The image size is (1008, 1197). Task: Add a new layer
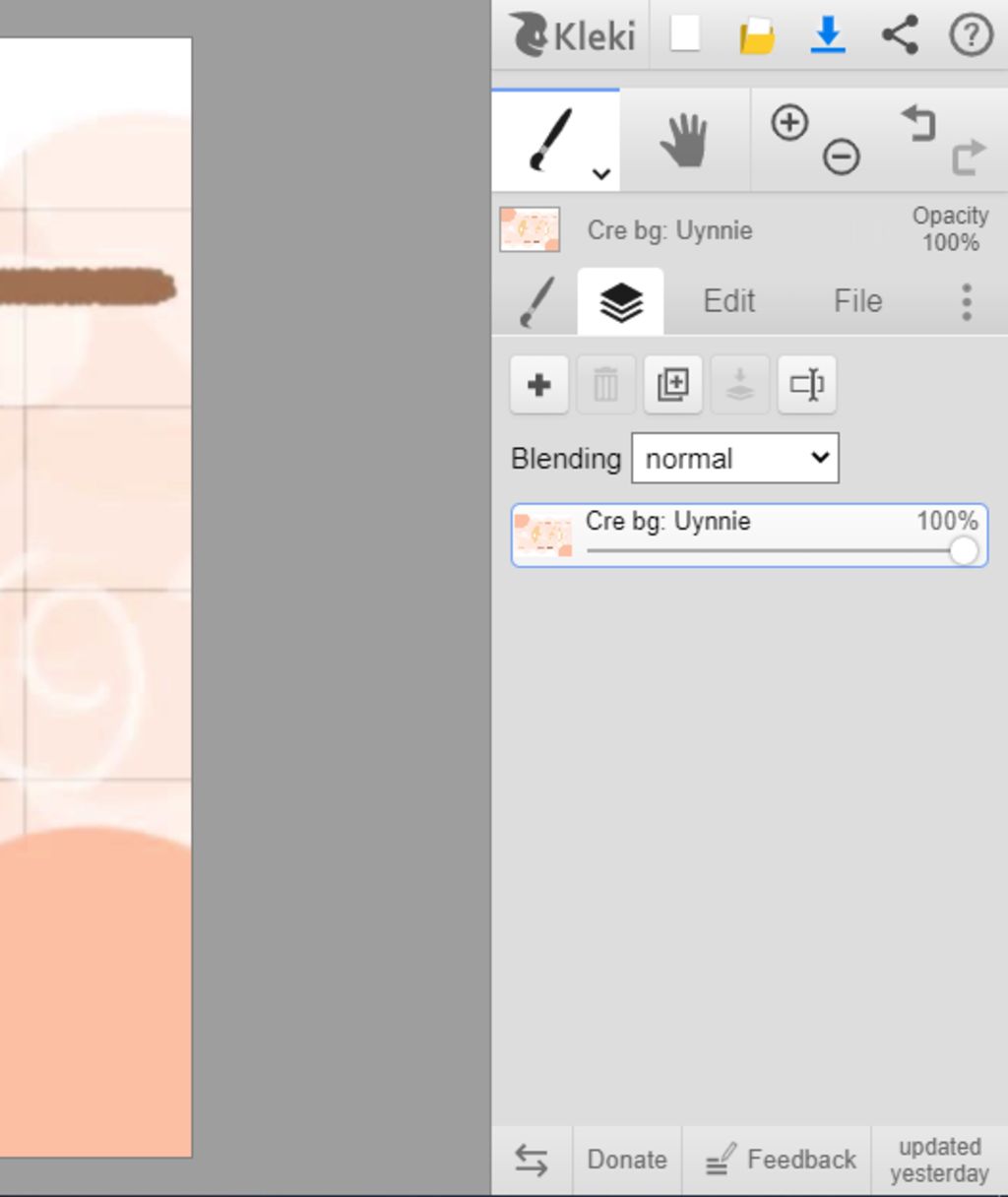539,385
